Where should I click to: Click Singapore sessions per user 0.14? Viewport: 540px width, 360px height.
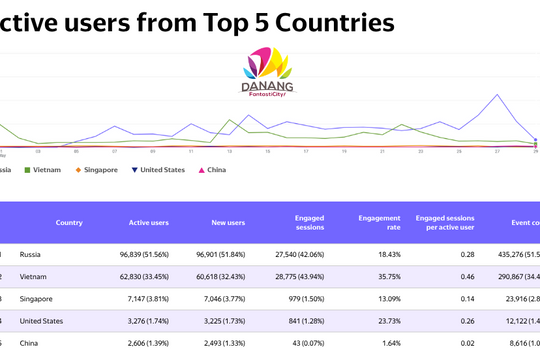[x=468, y=299]
